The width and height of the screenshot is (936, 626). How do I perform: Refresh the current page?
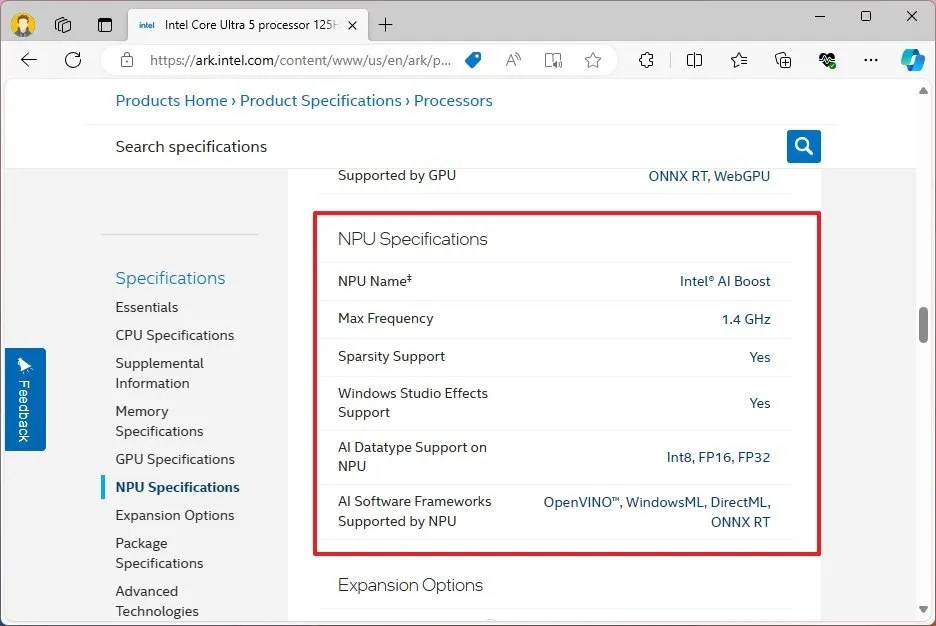(x=73, y=60)
